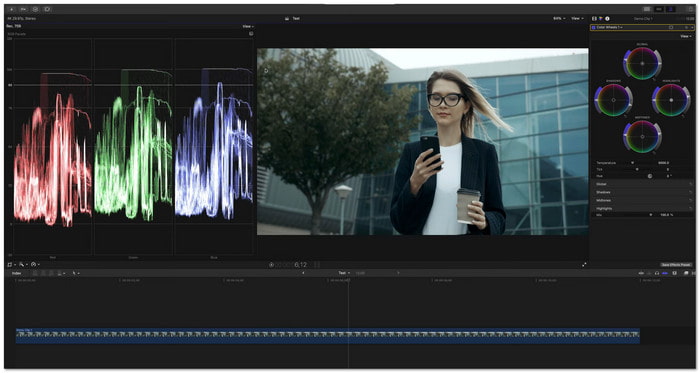
Task: Show the Effects browser
Action: [686, 273]
